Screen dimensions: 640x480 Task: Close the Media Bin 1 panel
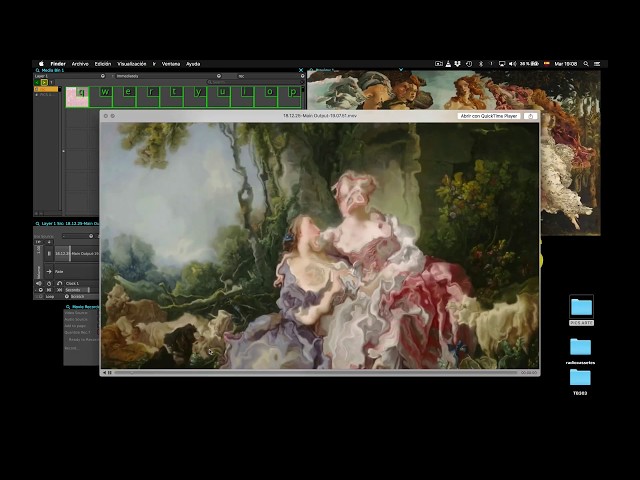tap(301, 70)
